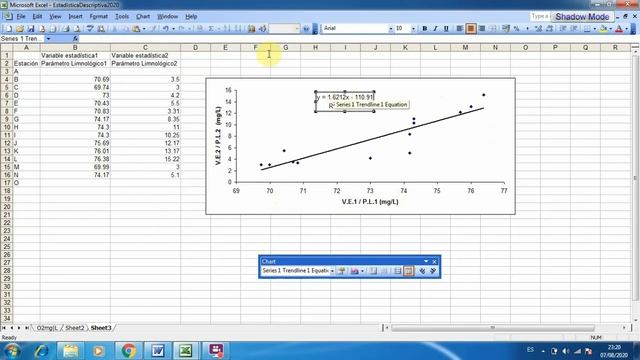Open the Fill Color dropdown arrow
Viewport: 640px width, 360px height.
[610, 29]
